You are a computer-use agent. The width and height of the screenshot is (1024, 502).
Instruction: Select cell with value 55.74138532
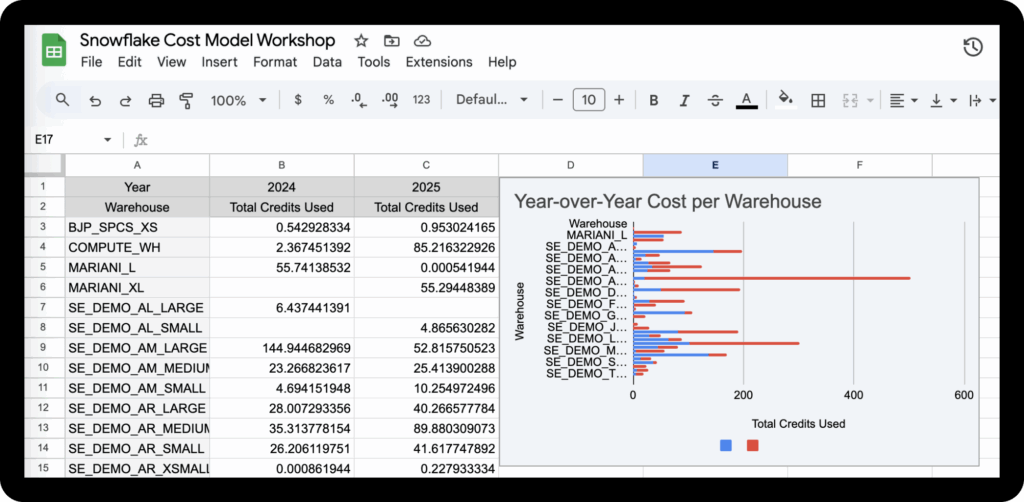pos(282,268)
